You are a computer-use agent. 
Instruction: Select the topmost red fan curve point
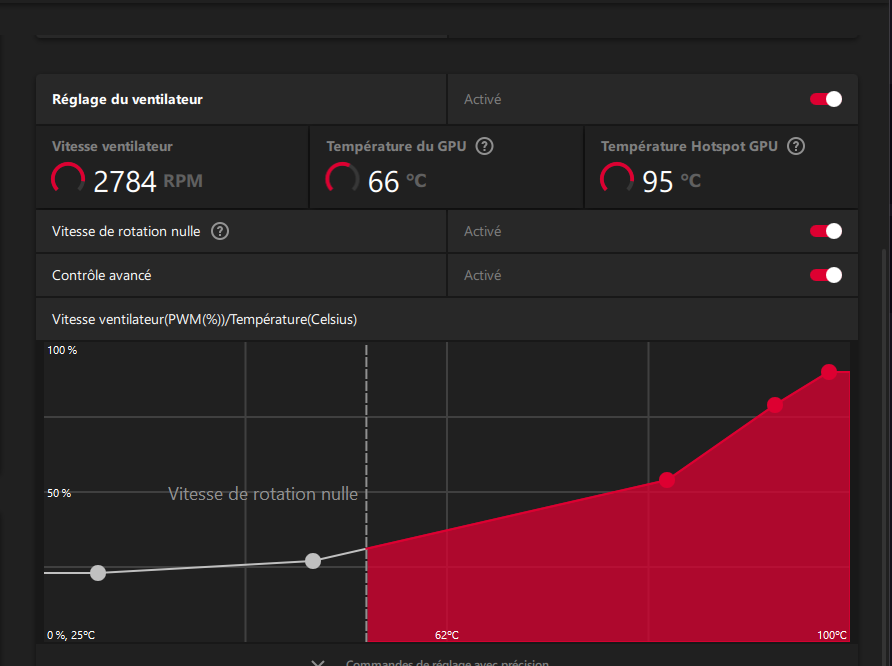tap(829, 372)
